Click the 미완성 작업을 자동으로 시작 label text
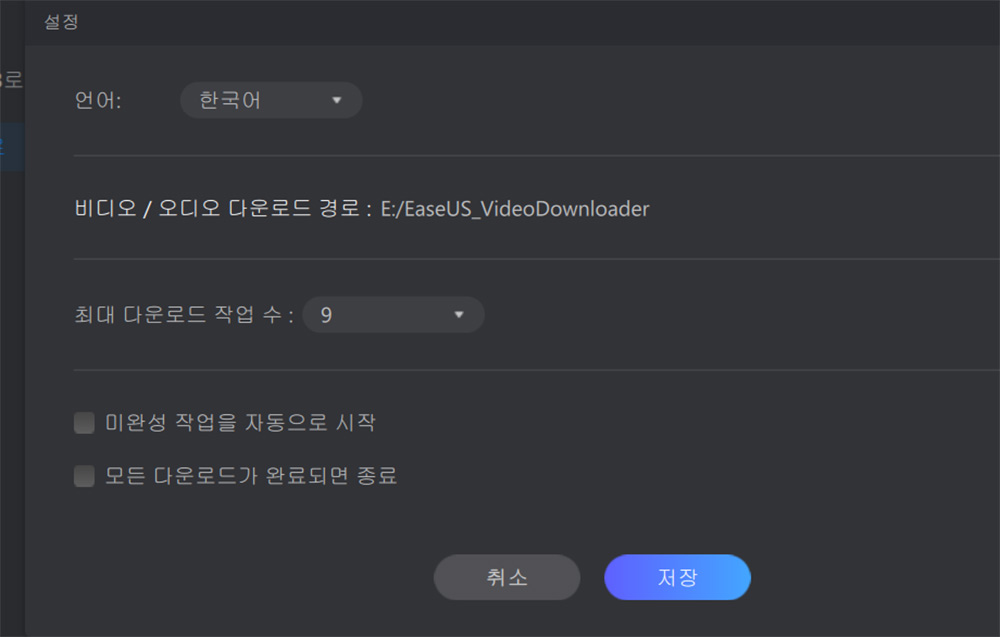 point(240,422)
